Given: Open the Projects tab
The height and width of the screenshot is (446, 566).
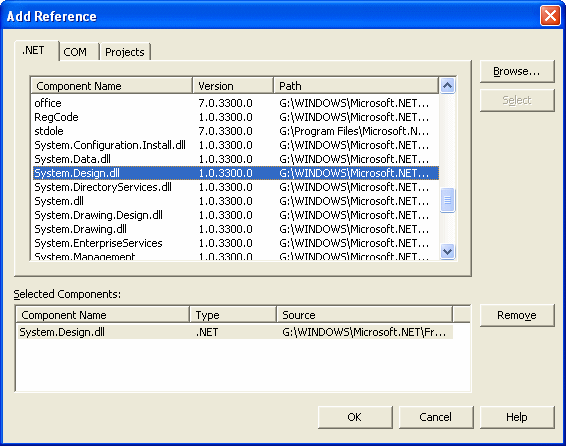Looking at the screenshot, I should click(x=125, y=52).
